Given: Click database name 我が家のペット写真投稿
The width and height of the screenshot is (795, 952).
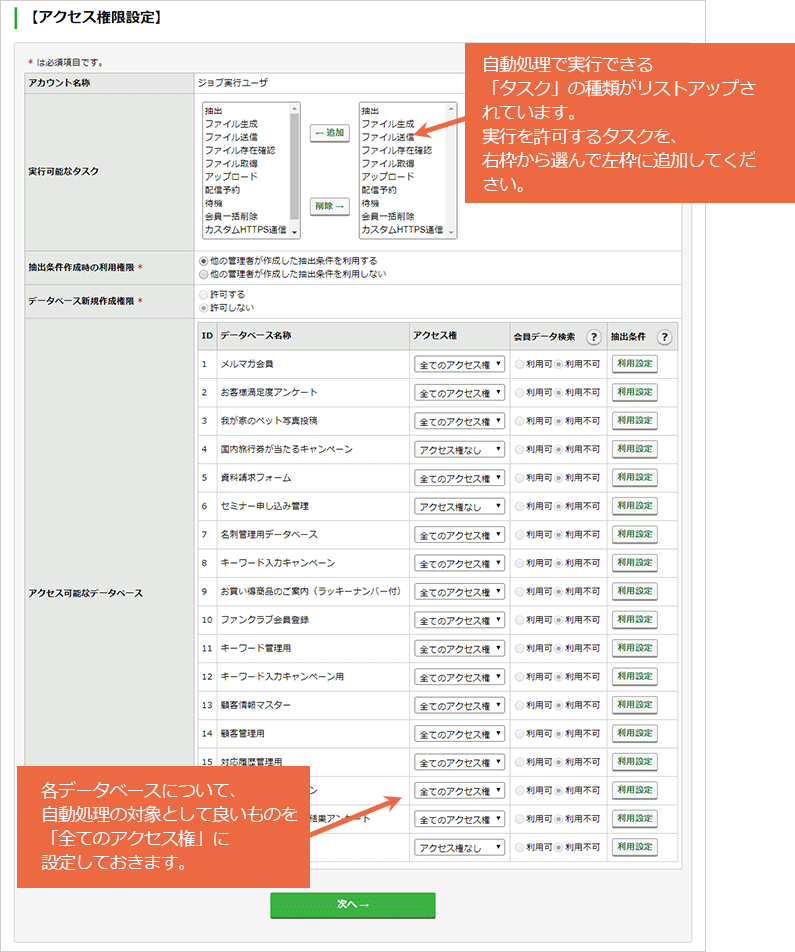Looking at the screenshot, I should pos(269,421).
